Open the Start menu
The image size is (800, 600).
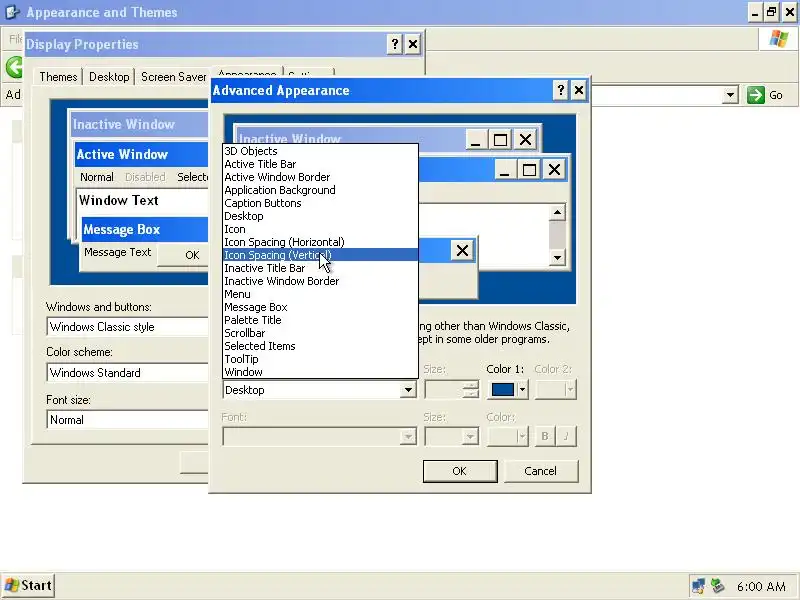coord(28,585)
